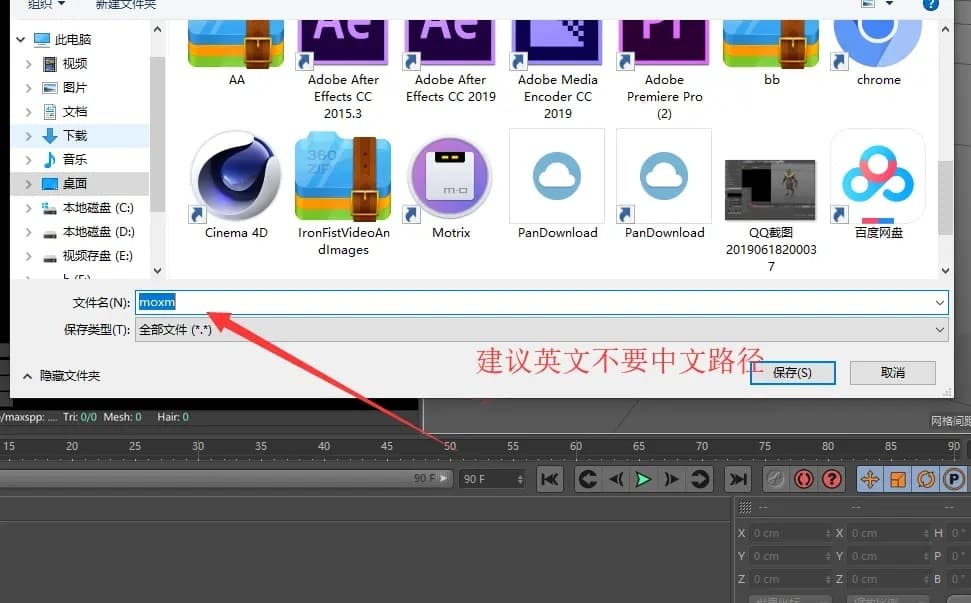Select the AA archive file
This screenshot has width=971, height=603.
[236, 52]
